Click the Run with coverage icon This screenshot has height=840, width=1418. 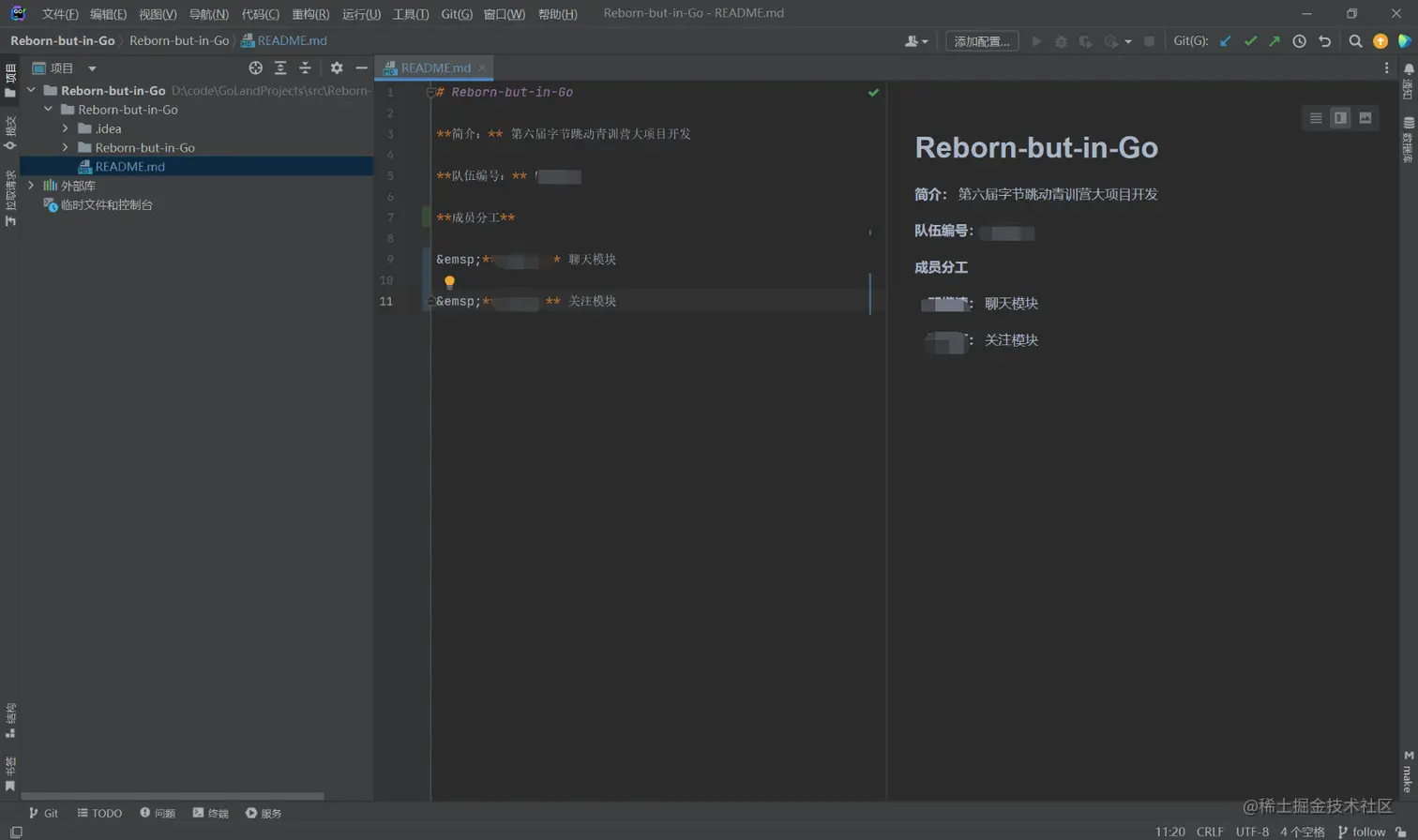tap(1085, 41)
